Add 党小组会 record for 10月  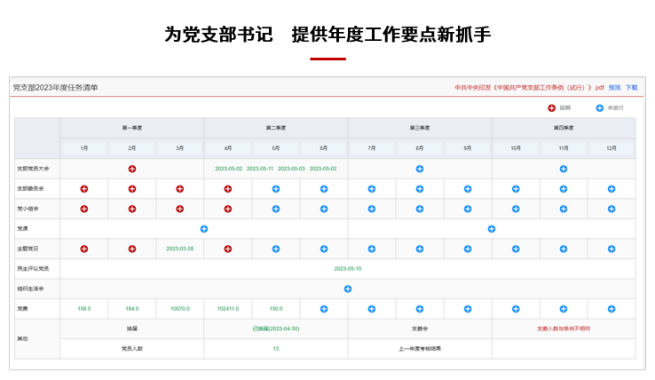[516, 209]
